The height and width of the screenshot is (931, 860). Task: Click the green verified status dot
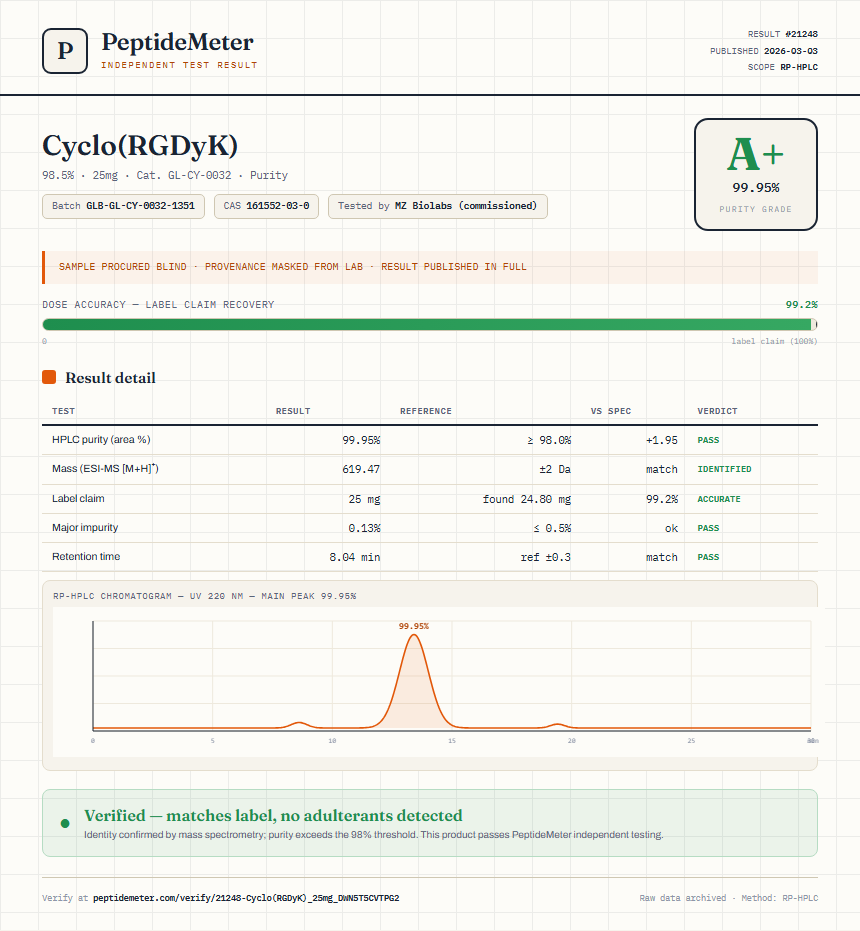tap(65, 824)
